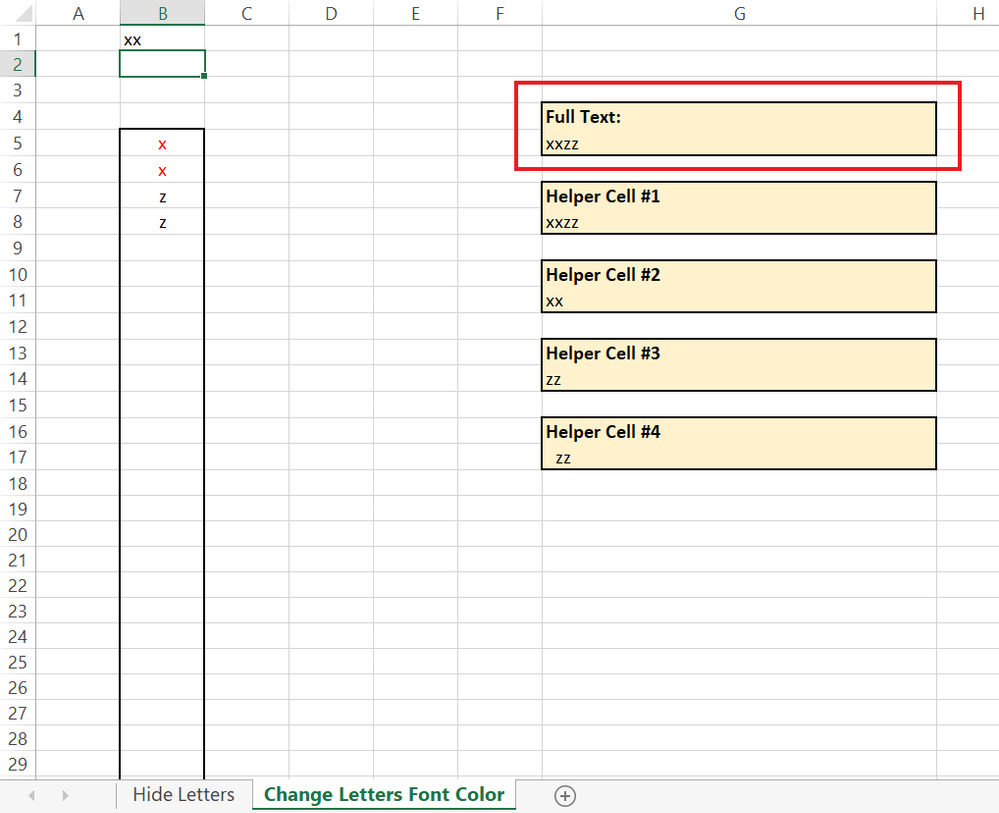Select column C header
The image size is (999, 813).
247,13
